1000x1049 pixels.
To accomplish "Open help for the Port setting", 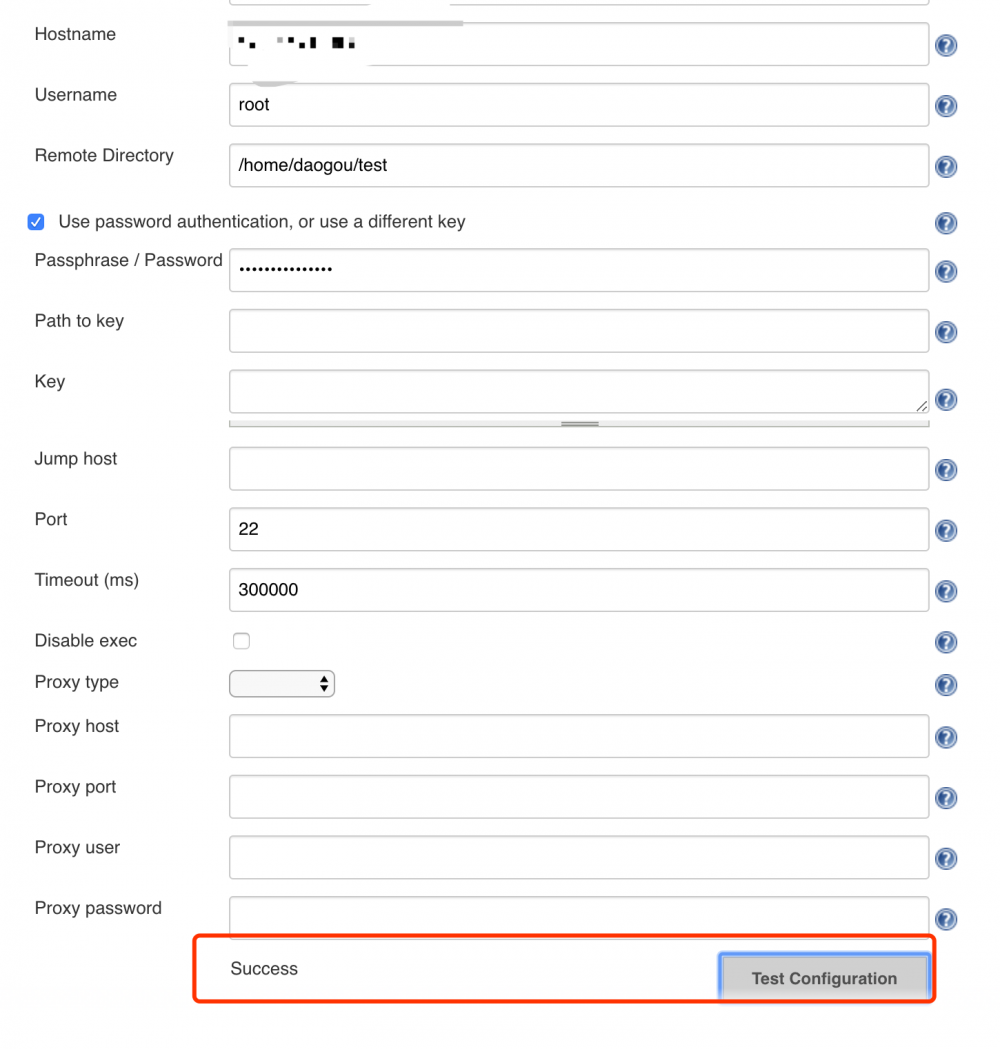I will pos(945,530).
